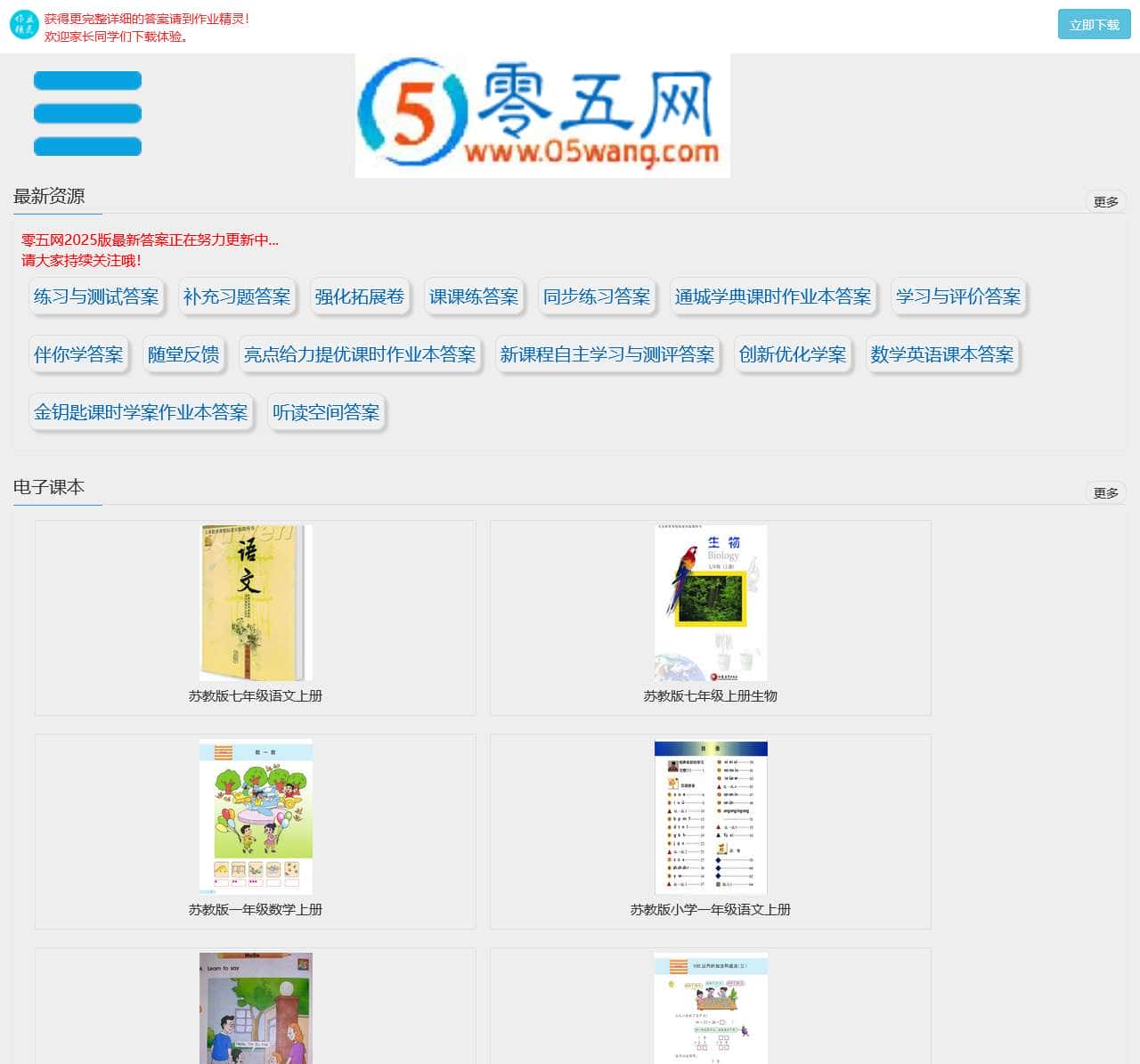Click the 立即下载 button

[x=1094, y=25]
